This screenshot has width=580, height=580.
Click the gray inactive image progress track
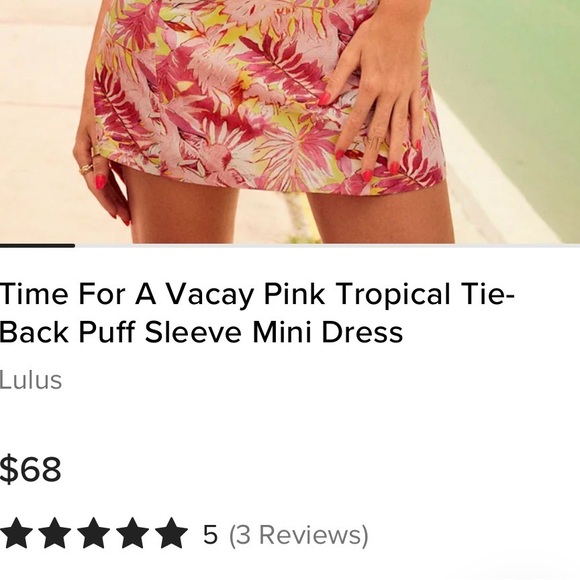click(327, 246)
